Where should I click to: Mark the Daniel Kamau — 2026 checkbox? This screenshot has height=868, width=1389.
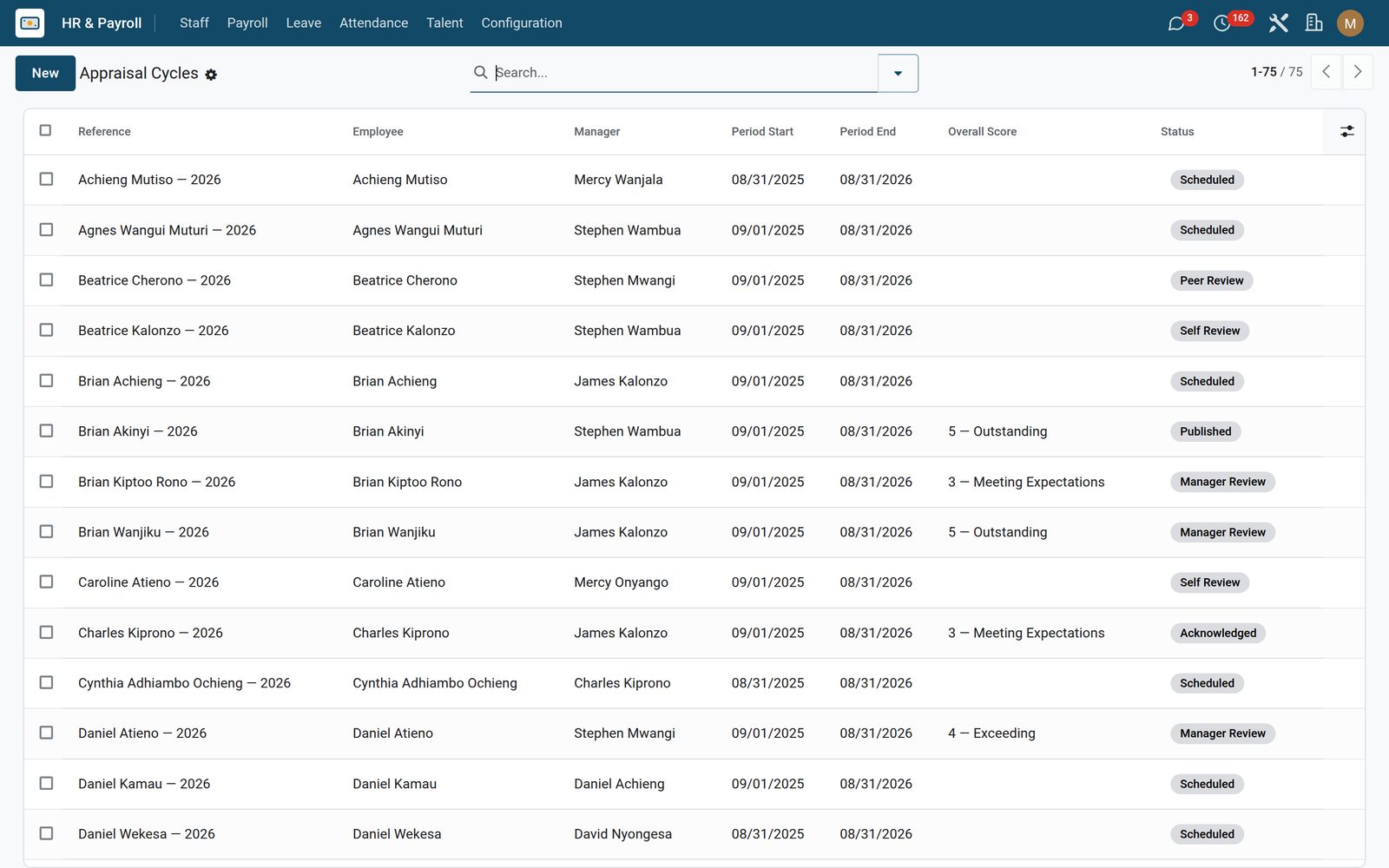tap(46, 783)
